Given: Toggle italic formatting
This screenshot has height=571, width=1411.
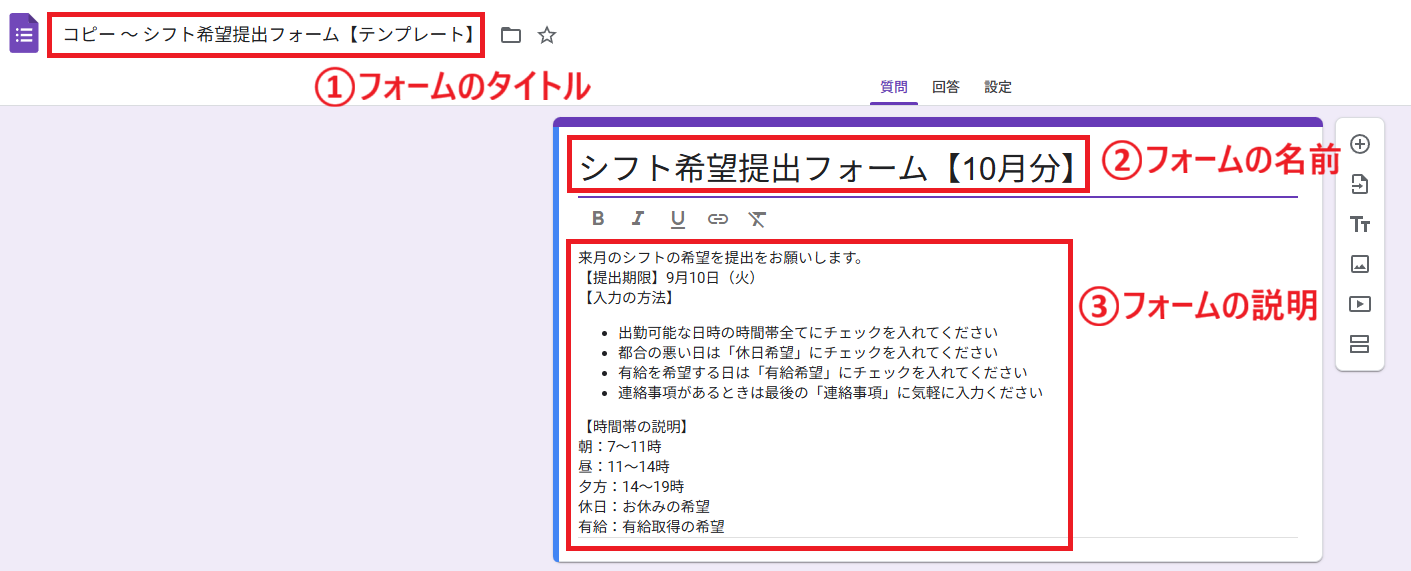Looking at the screenshot, I should (x=637, y=218).
